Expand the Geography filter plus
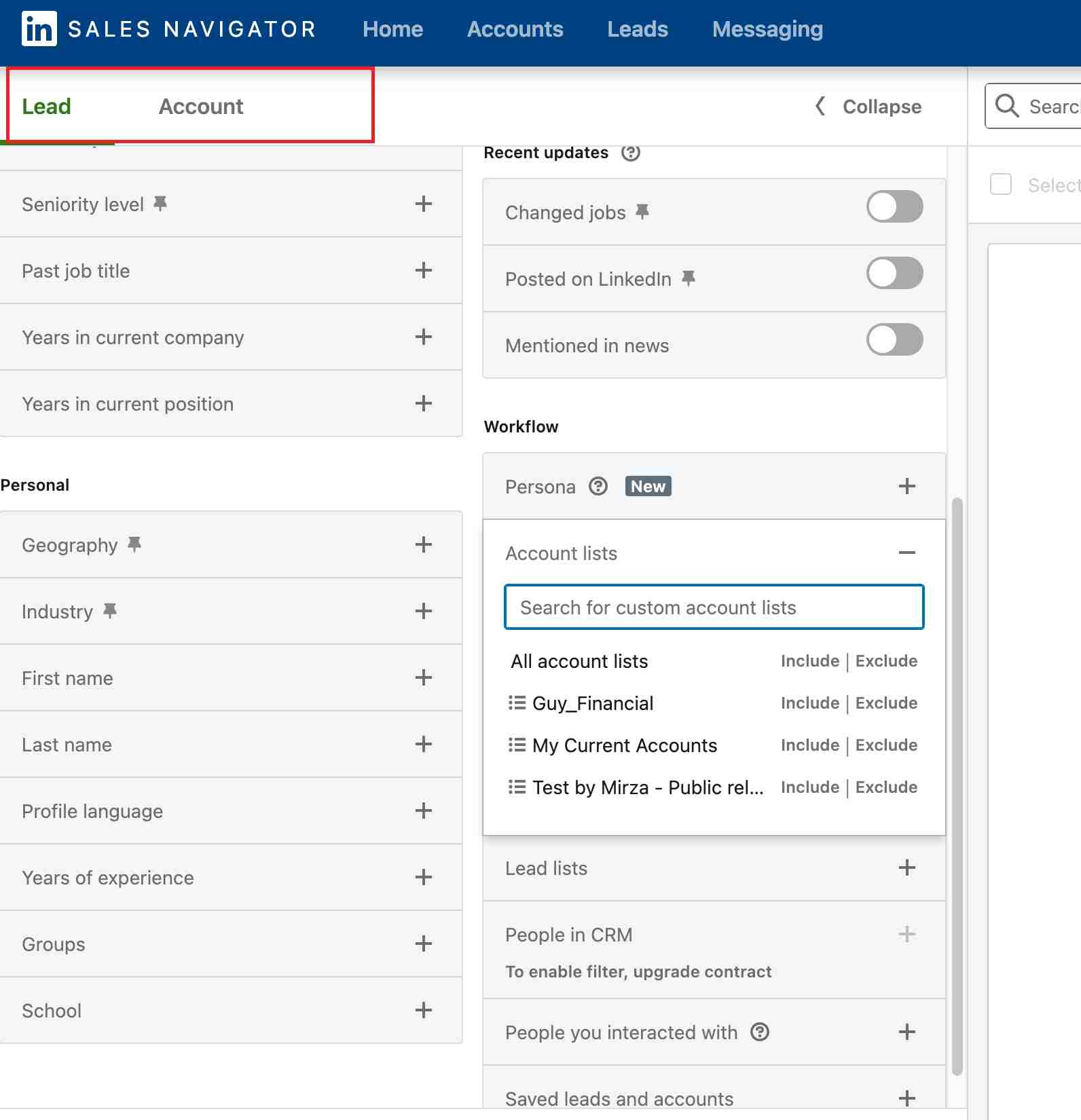This screenshot has width=1081, height=1120. [424, 544]
